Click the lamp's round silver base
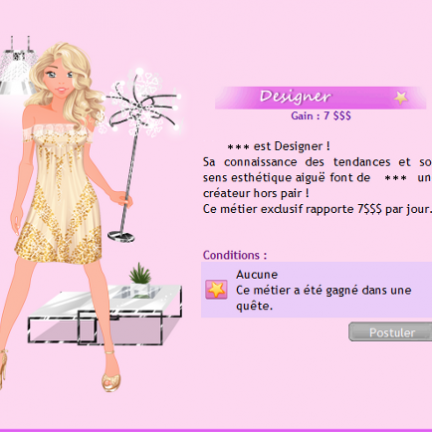 click(121, 236)
